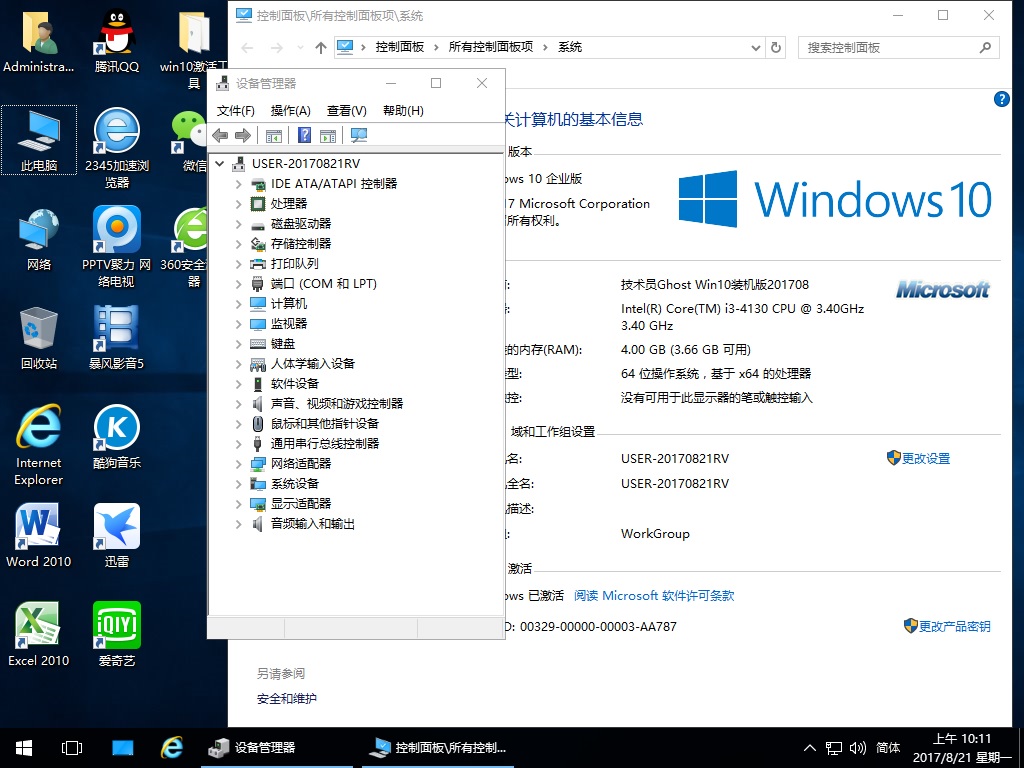Click the 搜索控制面板 search field
This screenshot has width=1024, height=768.
point(888,47)
